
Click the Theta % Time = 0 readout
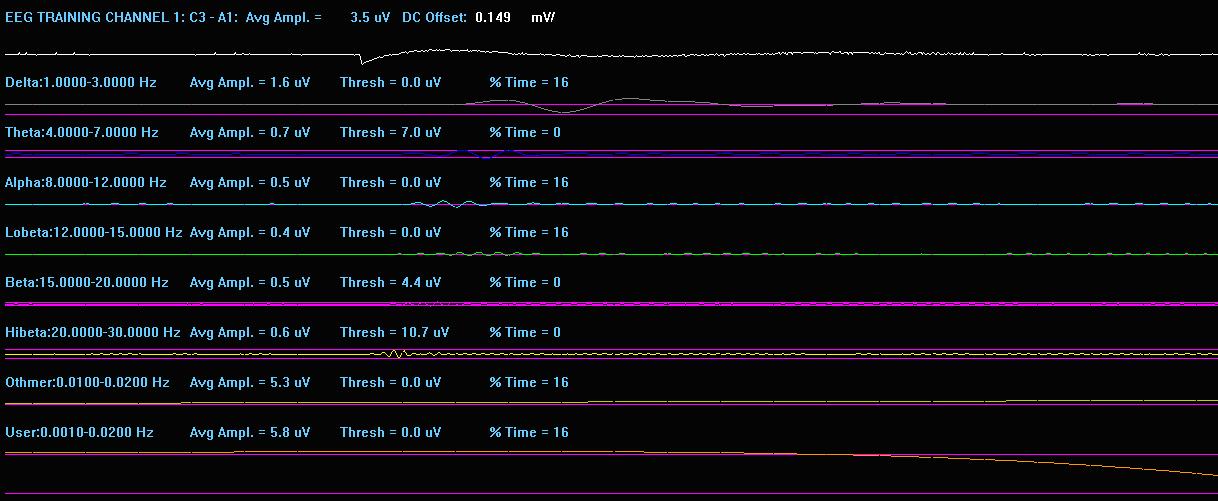click(x=525, y=133)
